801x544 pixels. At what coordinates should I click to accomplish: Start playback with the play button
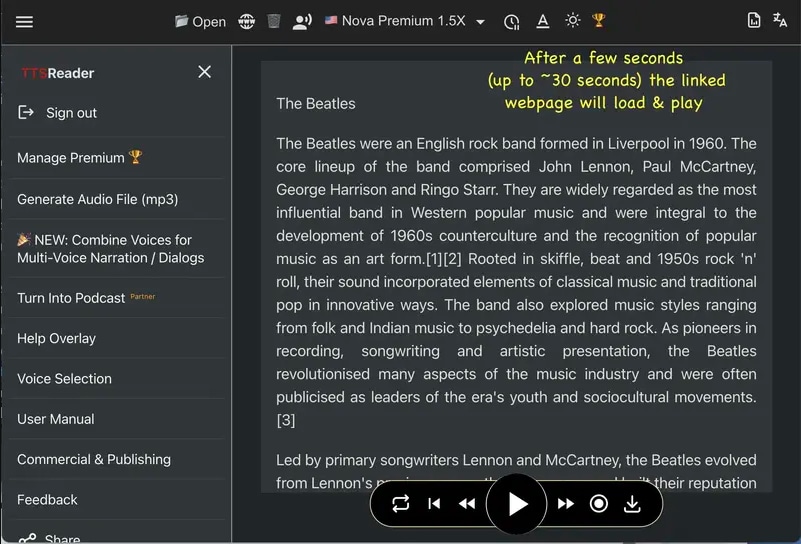pos(516,504)
